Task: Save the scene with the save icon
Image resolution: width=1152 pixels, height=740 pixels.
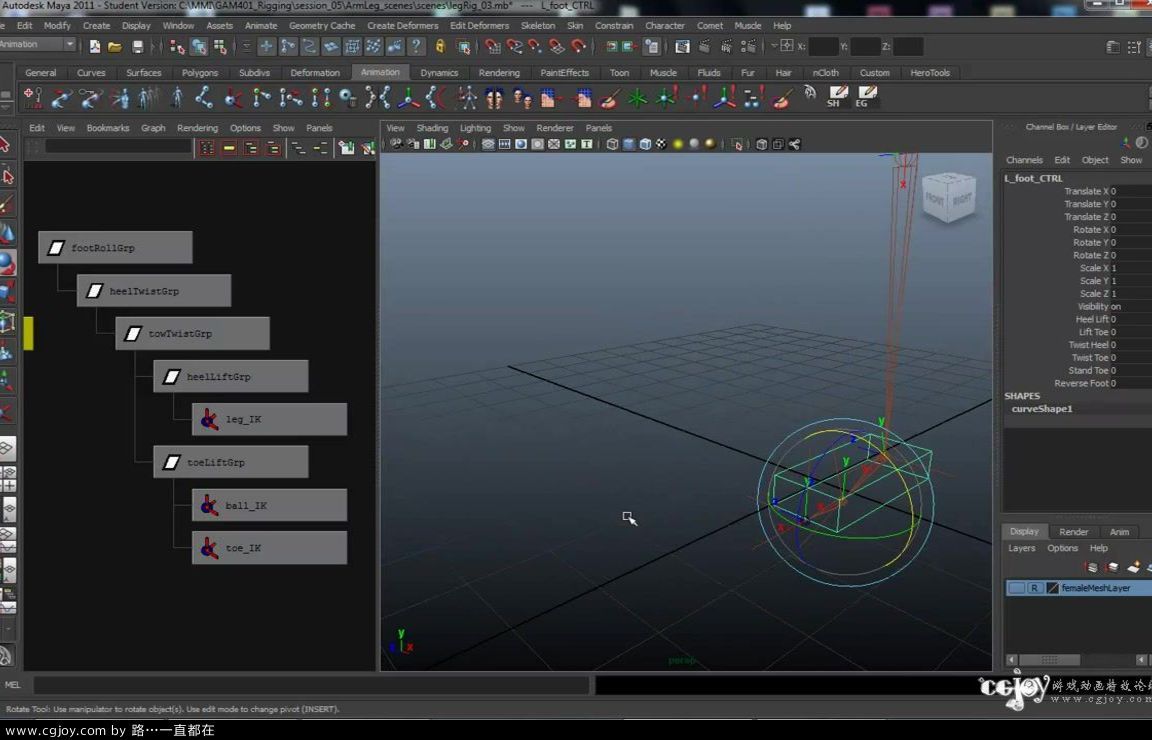Action: tap(138, 46)
